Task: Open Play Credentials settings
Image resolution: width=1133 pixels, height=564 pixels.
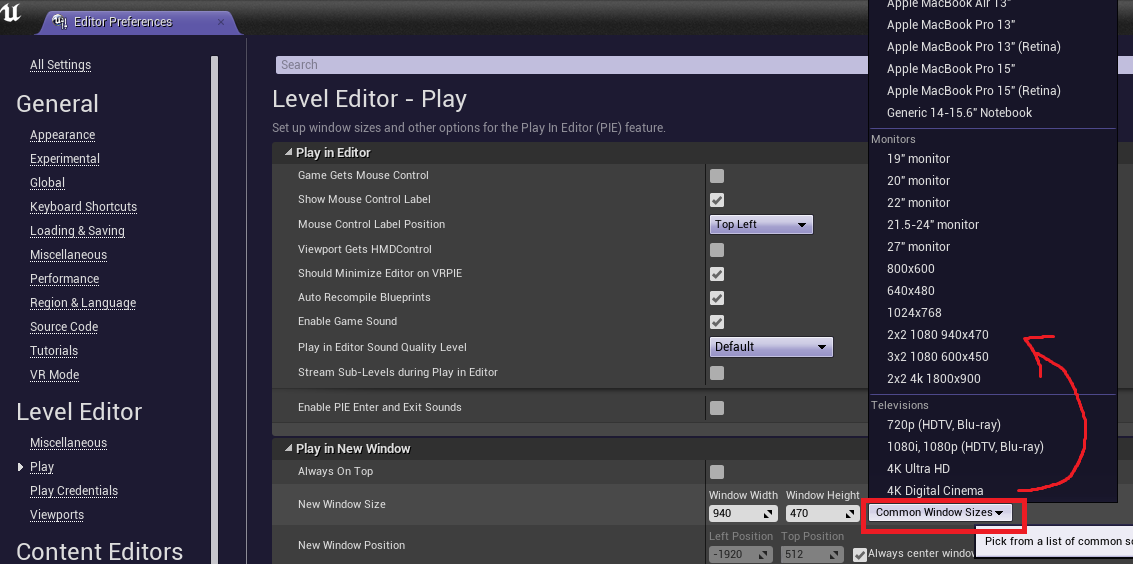Action: 74,490
